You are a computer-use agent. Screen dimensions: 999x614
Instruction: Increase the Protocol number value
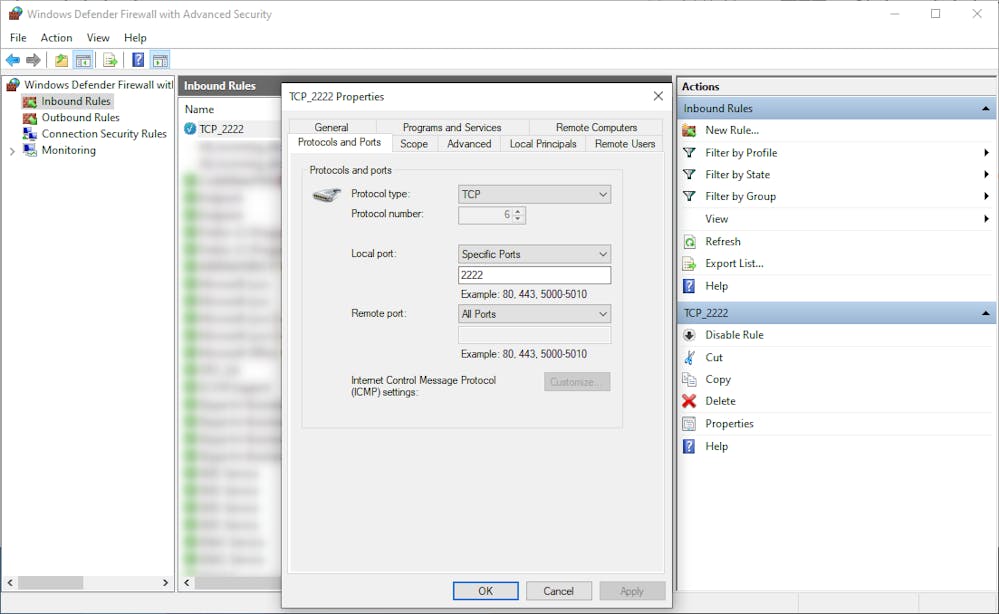[x=518, y=211]
